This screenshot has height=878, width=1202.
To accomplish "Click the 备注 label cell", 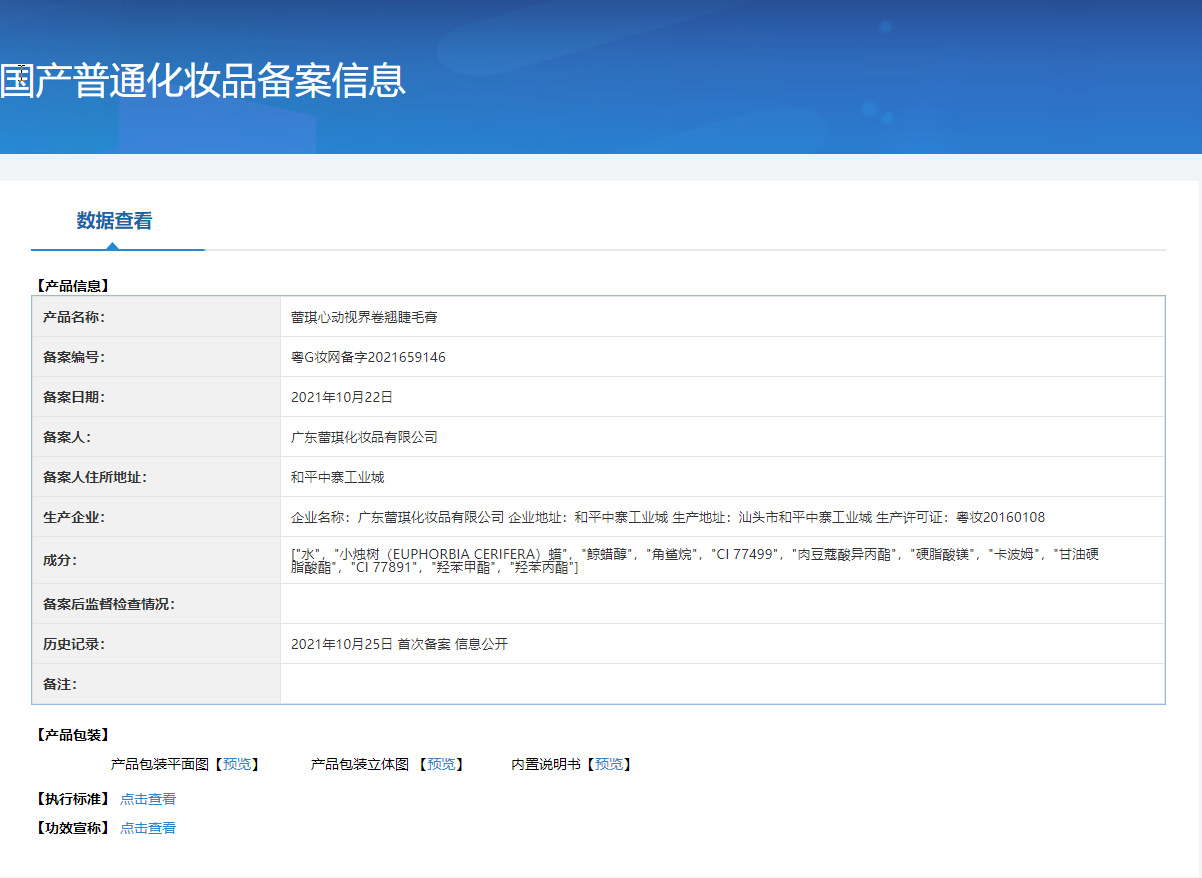I will (x=157, y=684).
